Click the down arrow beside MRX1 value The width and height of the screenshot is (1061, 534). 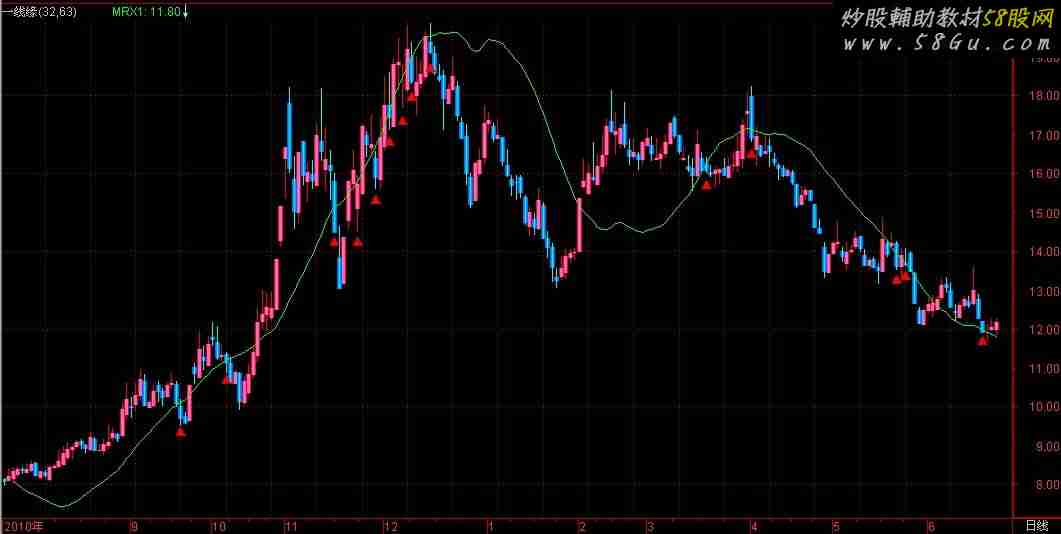click(185, 12)
